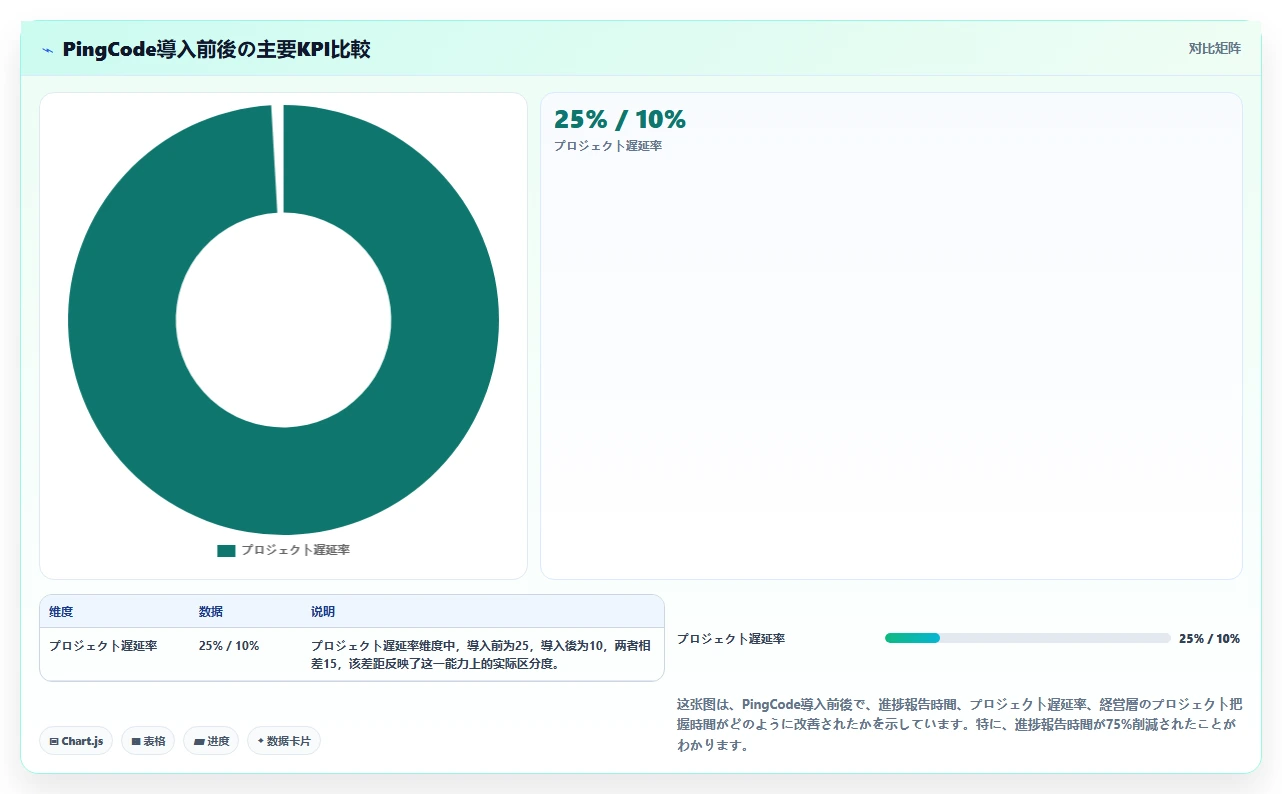This screenshot has height=794, width=1282.
Task: Click the 进度 tag chip
Action: [x=211, y=741]
